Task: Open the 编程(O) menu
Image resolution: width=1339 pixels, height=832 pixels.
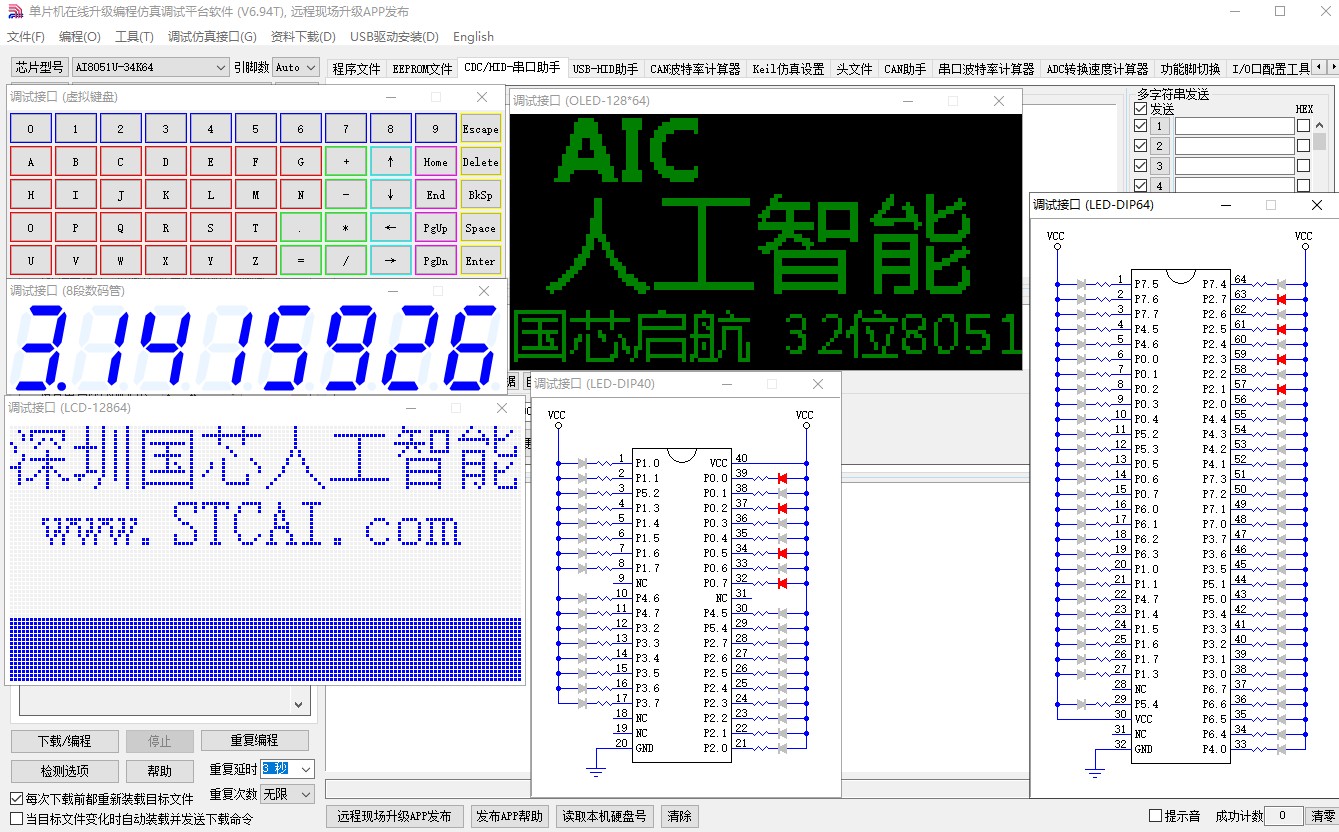Action: (80, 37)
